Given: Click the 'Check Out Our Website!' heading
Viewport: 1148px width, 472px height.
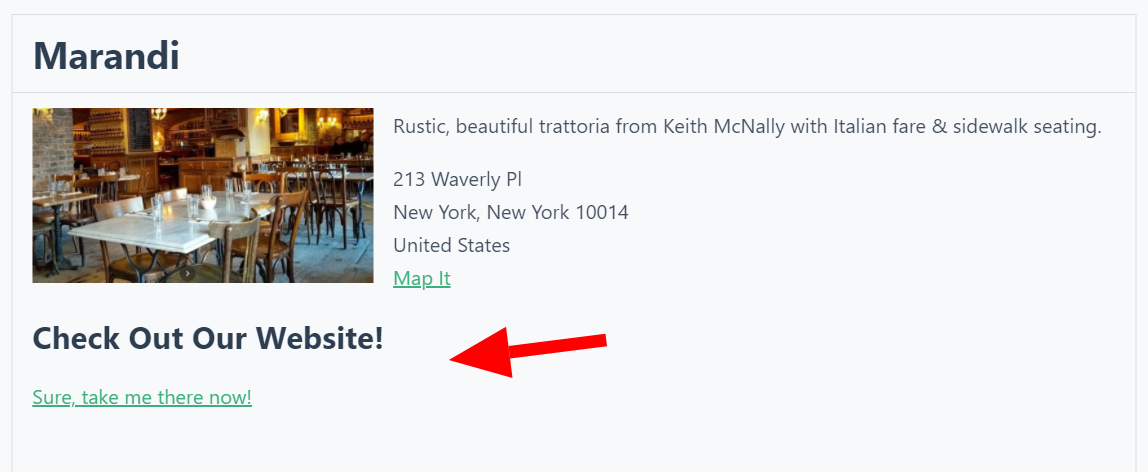Looking at the screenshot, I should pyautogui.click(x=208, y=338).
